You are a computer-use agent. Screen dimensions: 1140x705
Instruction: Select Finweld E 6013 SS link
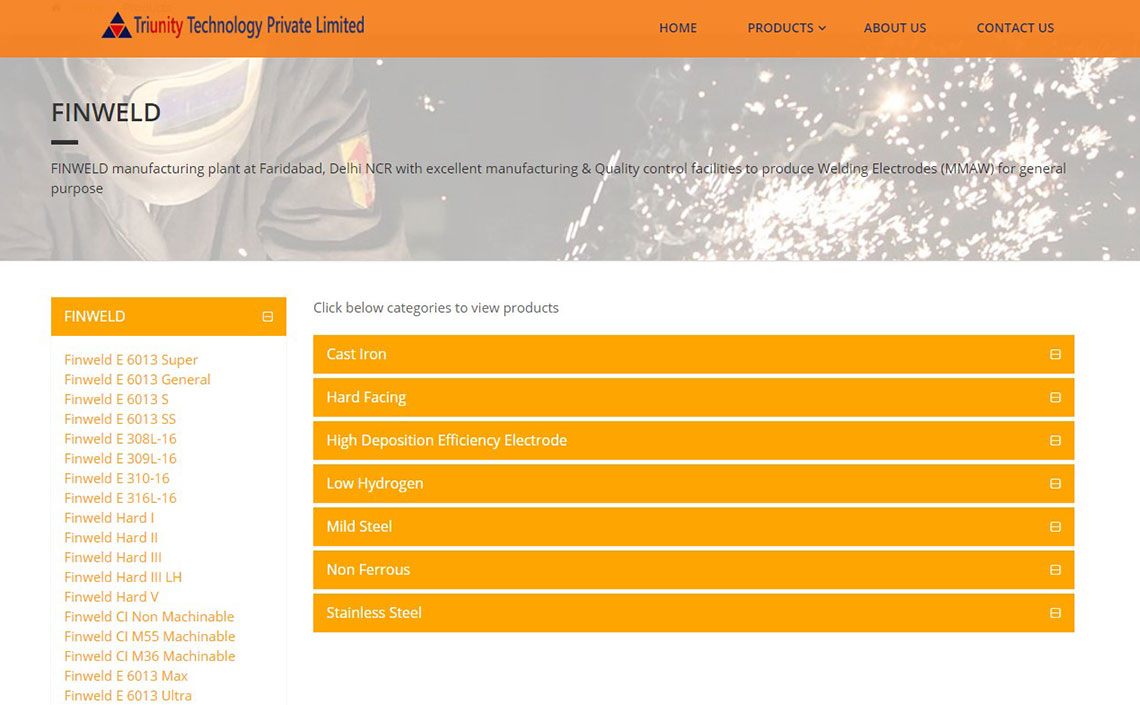(120, 419)
